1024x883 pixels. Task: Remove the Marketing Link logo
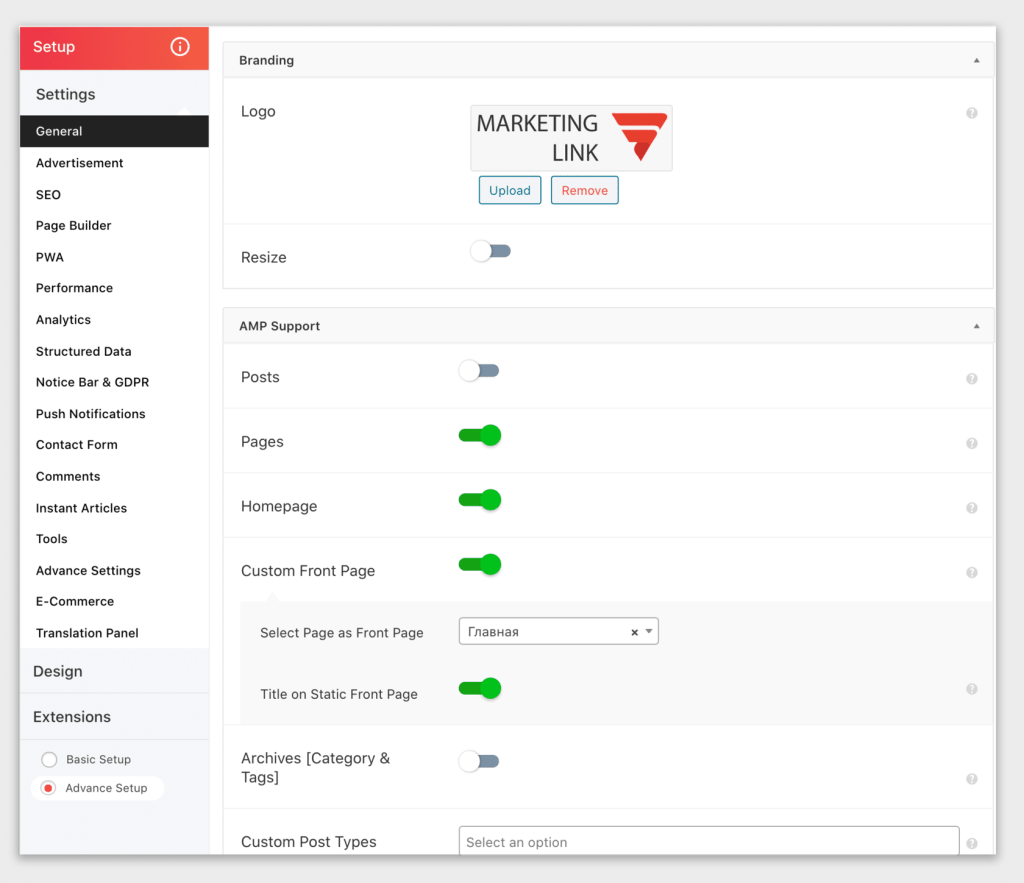pos(584,190)
